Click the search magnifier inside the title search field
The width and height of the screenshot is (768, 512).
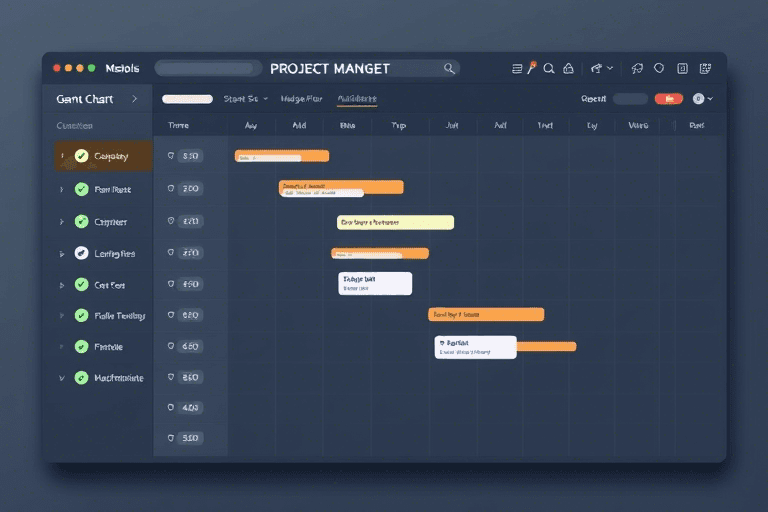(449, 68)
